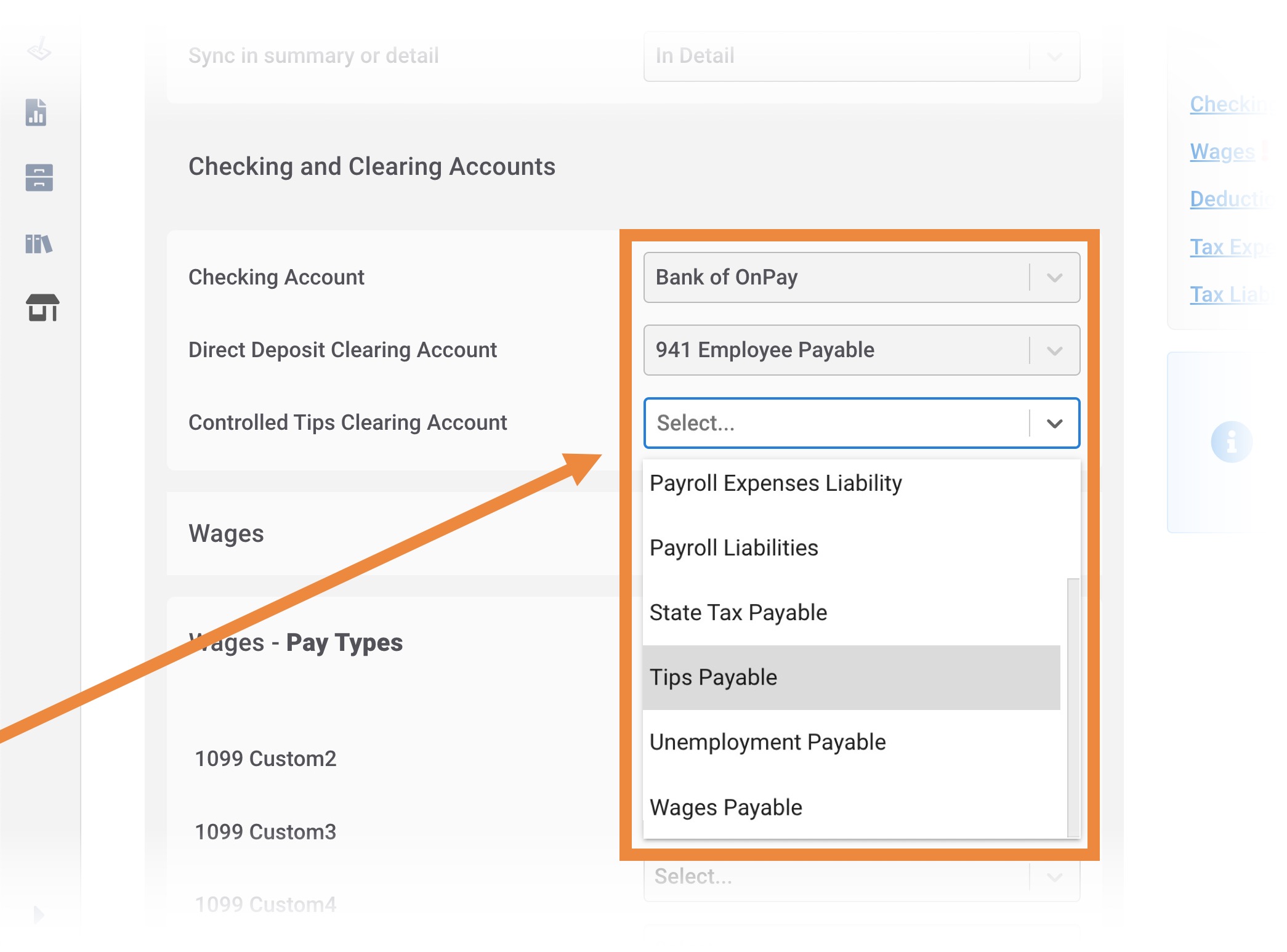Click the dropdown list scrollbar
This screenshot has width=1287, height=952.
tap(1073, 707)
